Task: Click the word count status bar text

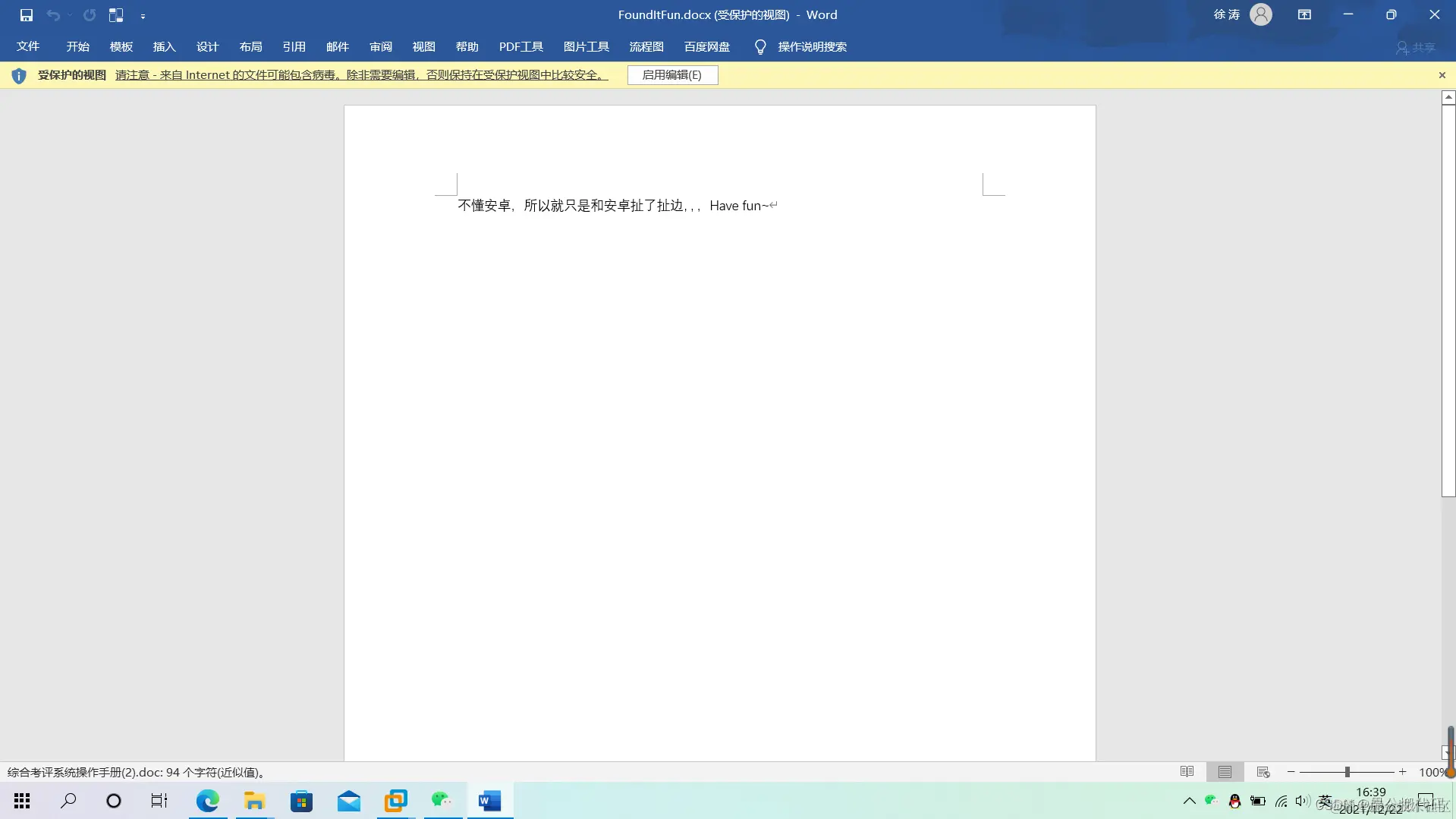Action: point(137,772)
